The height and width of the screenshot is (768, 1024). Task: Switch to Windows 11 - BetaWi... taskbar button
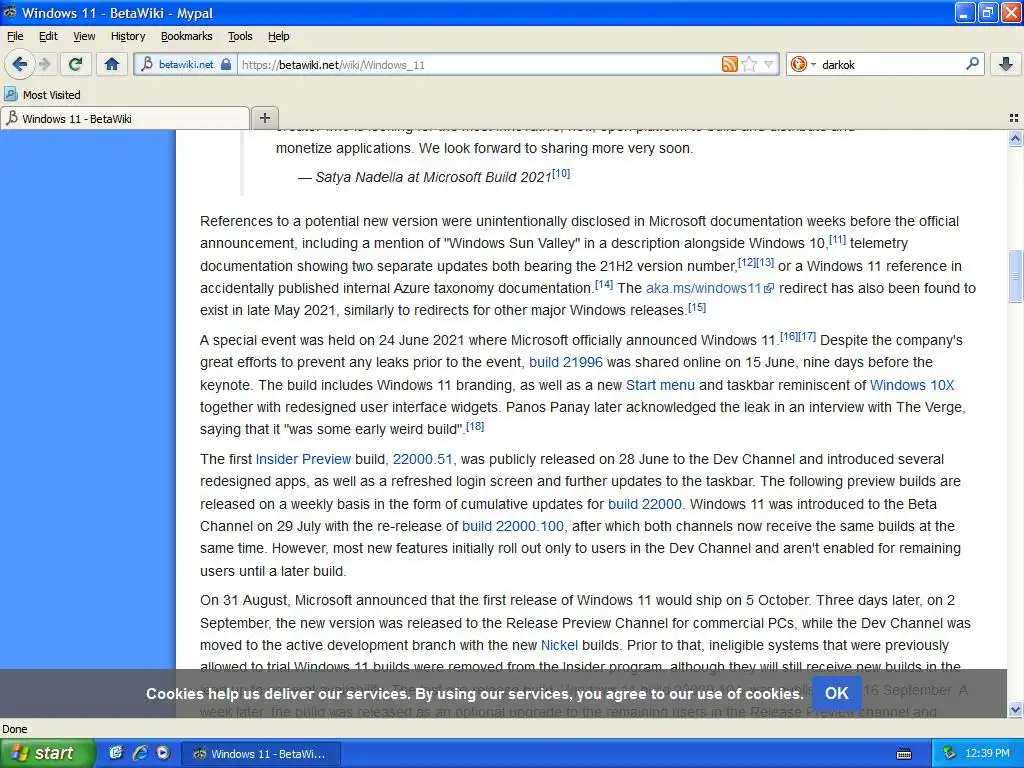pos(260,754)
